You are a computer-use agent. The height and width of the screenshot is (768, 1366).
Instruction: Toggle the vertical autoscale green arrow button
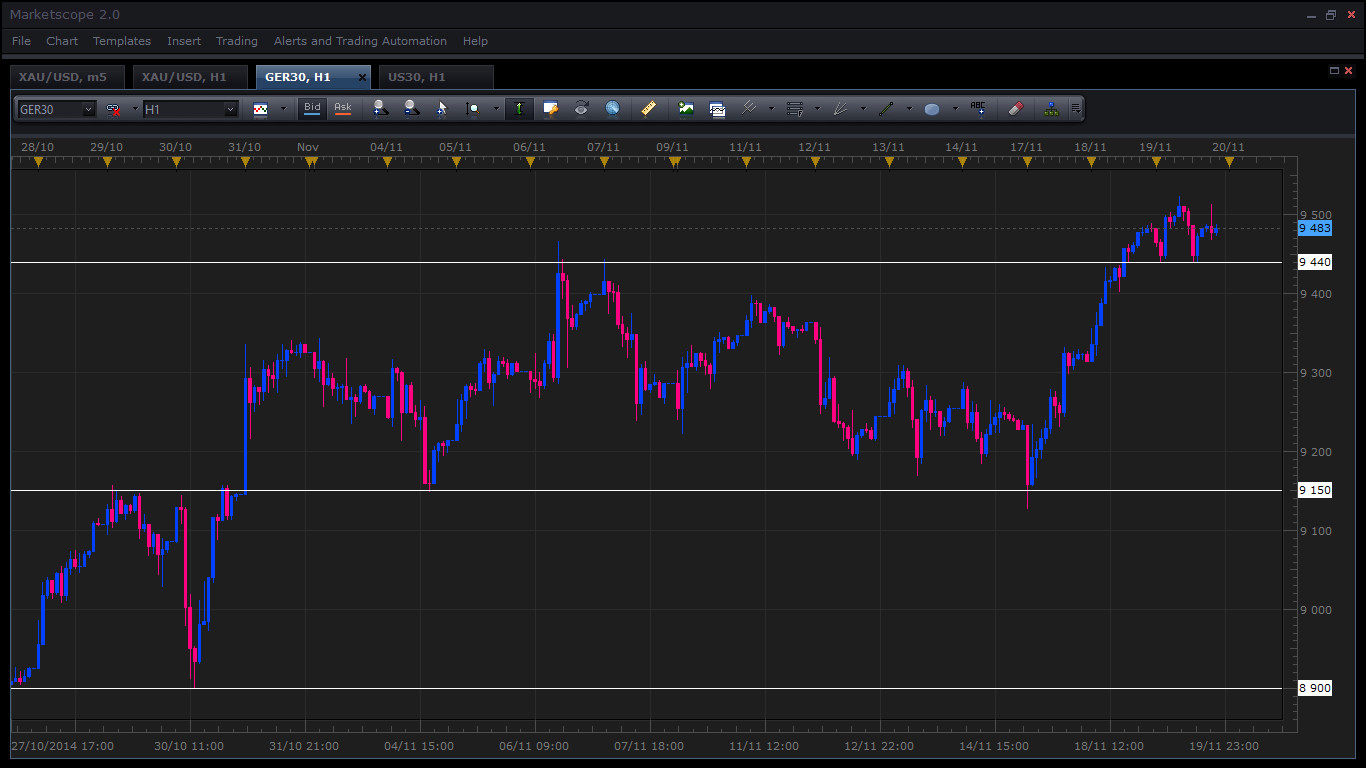(x=519, y=108)
